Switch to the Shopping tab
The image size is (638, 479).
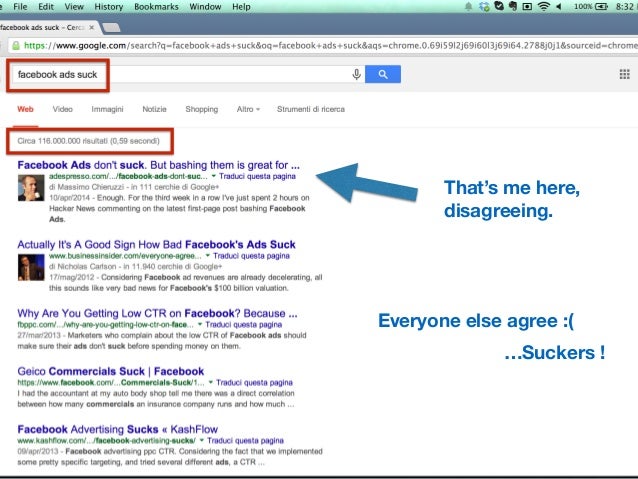202,109
